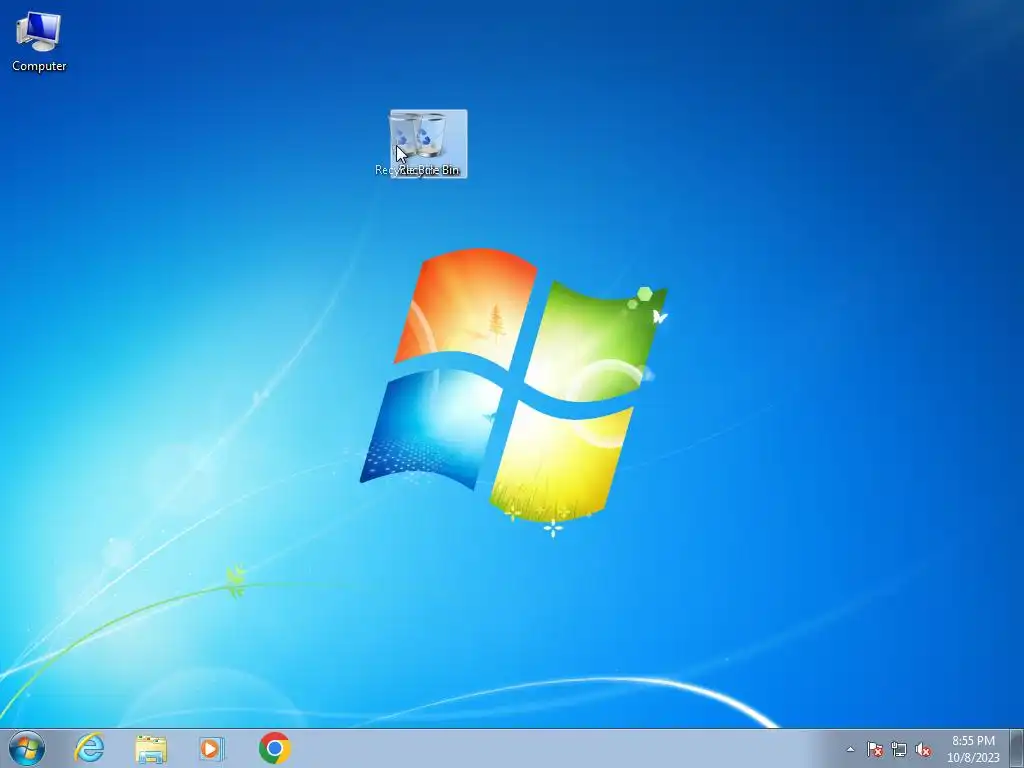Viewport: 1024px width, 768px height.
Task: Click the muted volume speaker icon
Action: click(923, 749)
